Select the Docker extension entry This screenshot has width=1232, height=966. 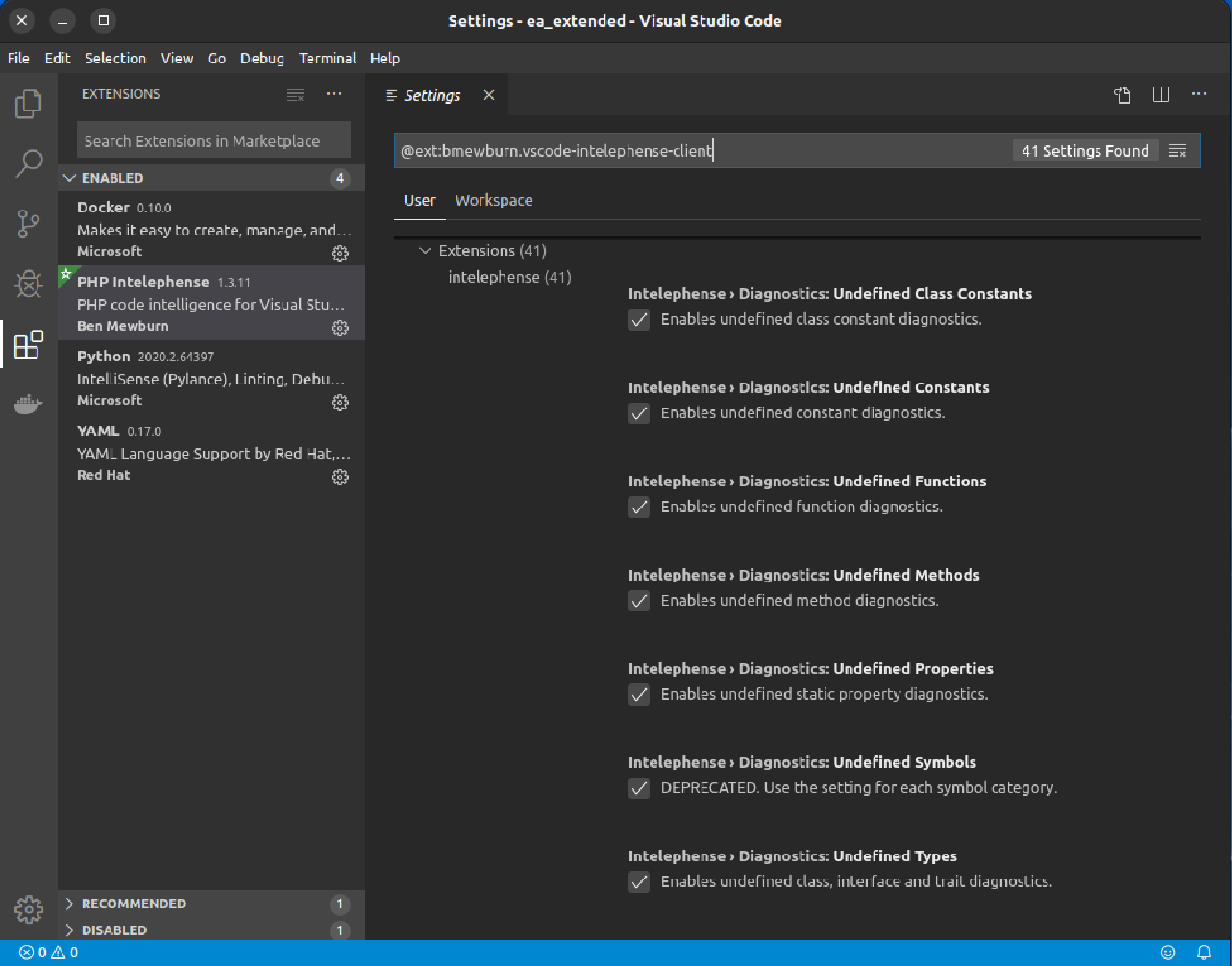tap(211, 229)
